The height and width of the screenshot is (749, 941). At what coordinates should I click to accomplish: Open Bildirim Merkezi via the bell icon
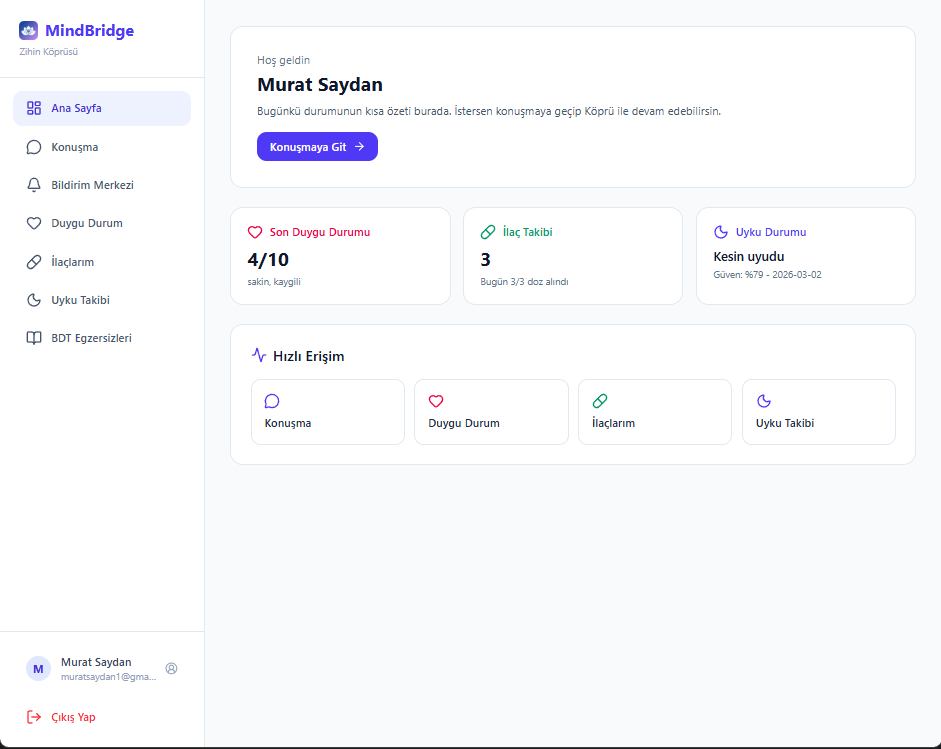[x=32, y=185]
